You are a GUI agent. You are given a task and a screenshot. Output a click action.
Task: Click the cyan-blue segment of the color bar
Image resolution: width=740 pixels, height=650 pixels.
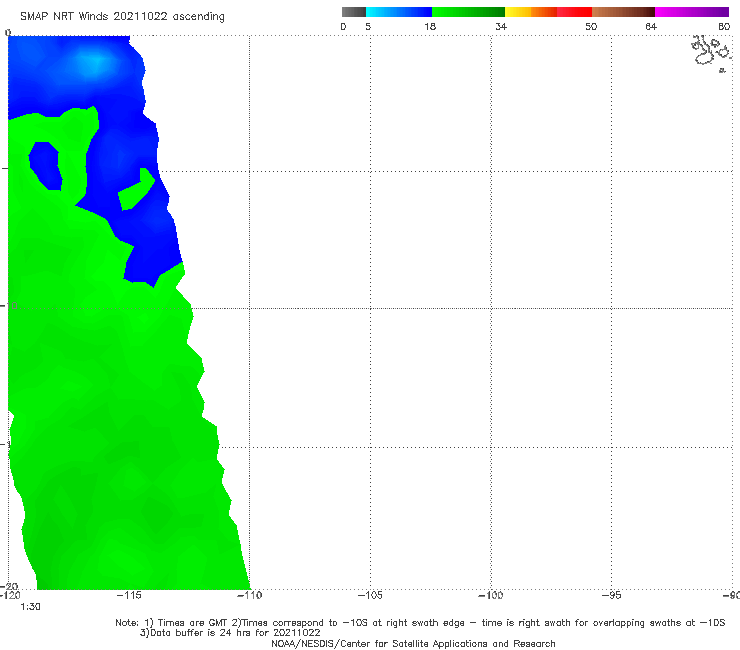click(x=399, y=12)
